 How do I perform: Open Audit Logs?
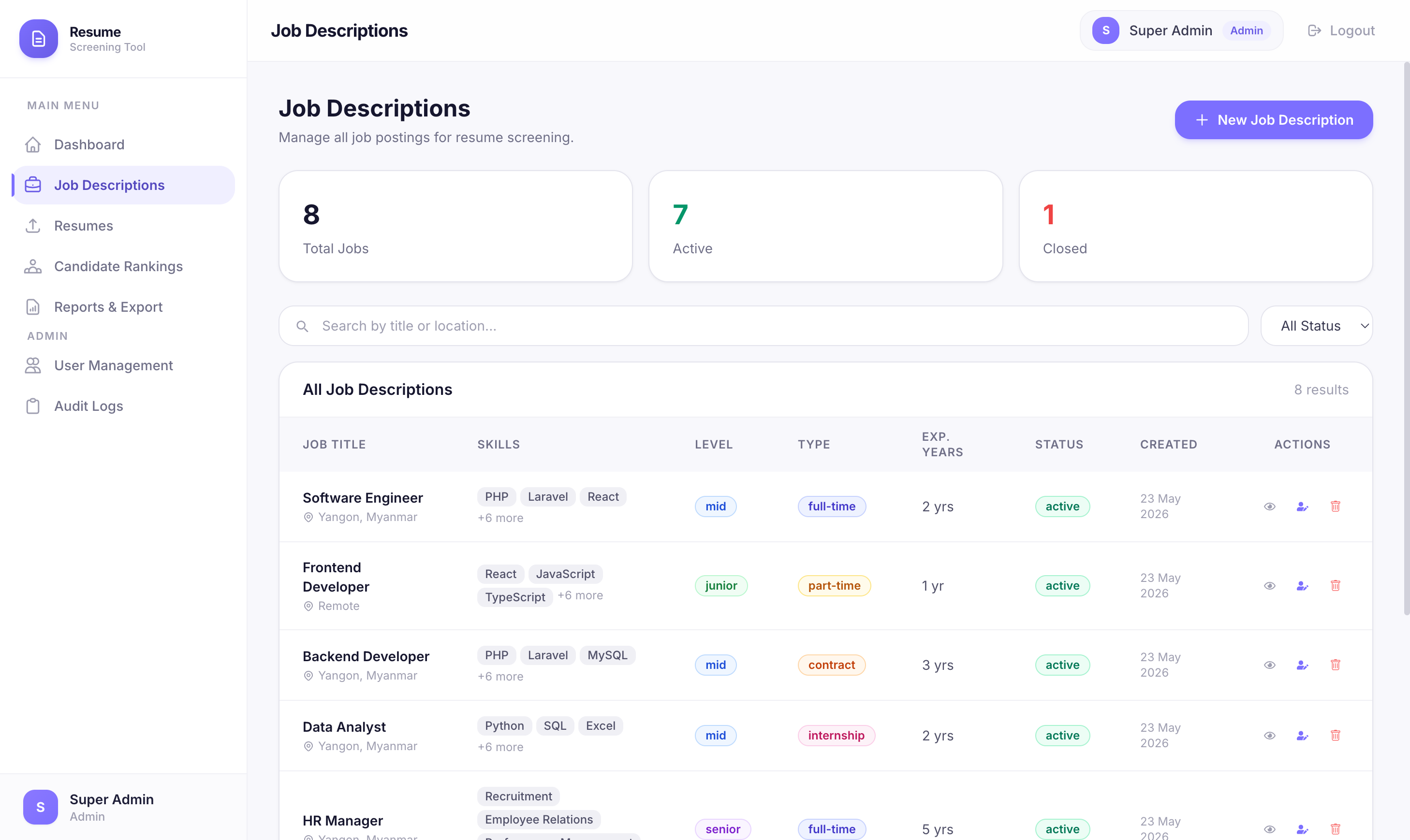[x=123, y=406]
